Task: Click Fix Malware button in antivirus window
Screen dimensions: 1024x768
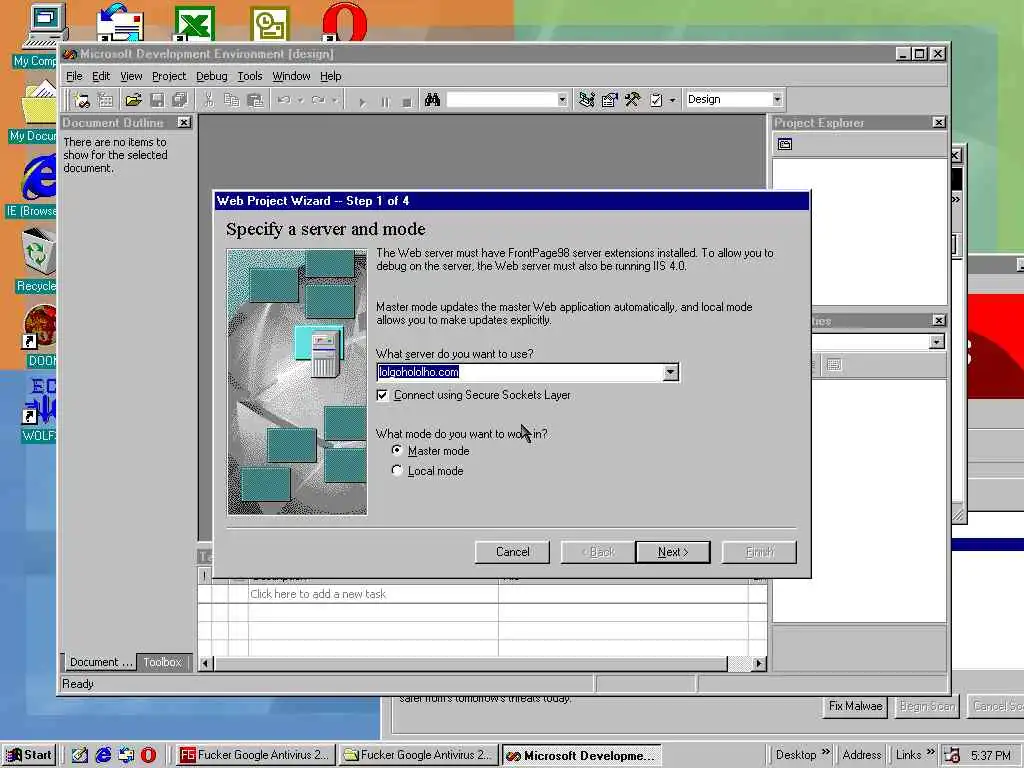Action: click(x=855, y=706)
